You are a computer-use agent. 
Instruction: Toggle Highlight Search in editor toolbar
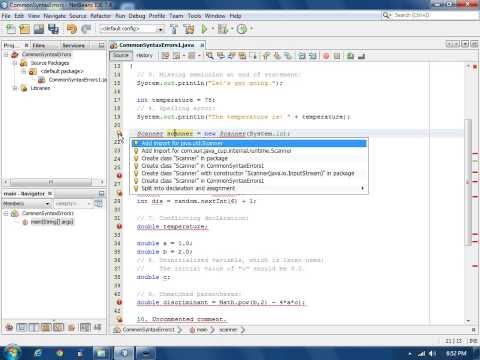click(242, 56)
